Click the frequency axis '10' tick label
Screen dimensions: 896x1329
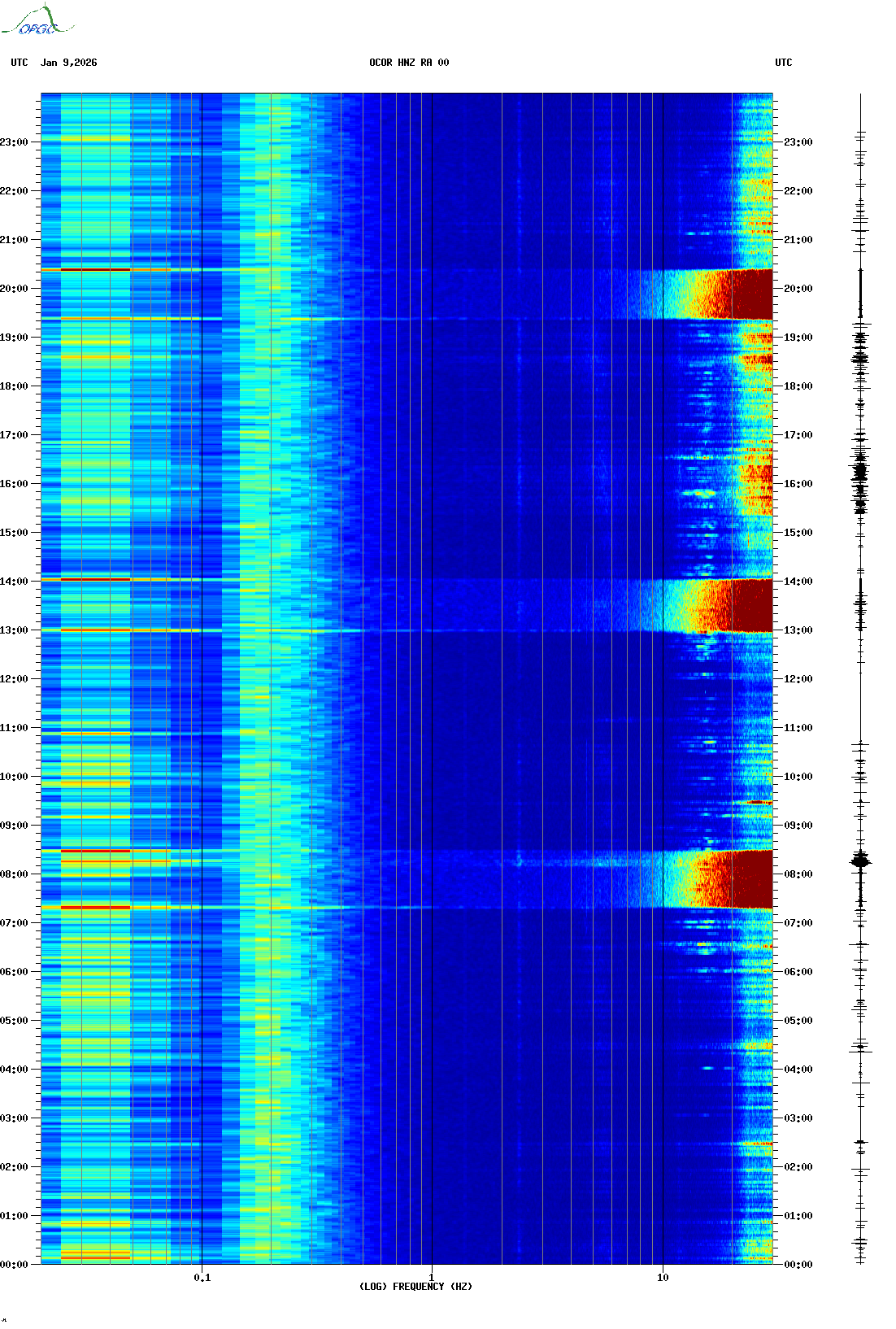663,1278
